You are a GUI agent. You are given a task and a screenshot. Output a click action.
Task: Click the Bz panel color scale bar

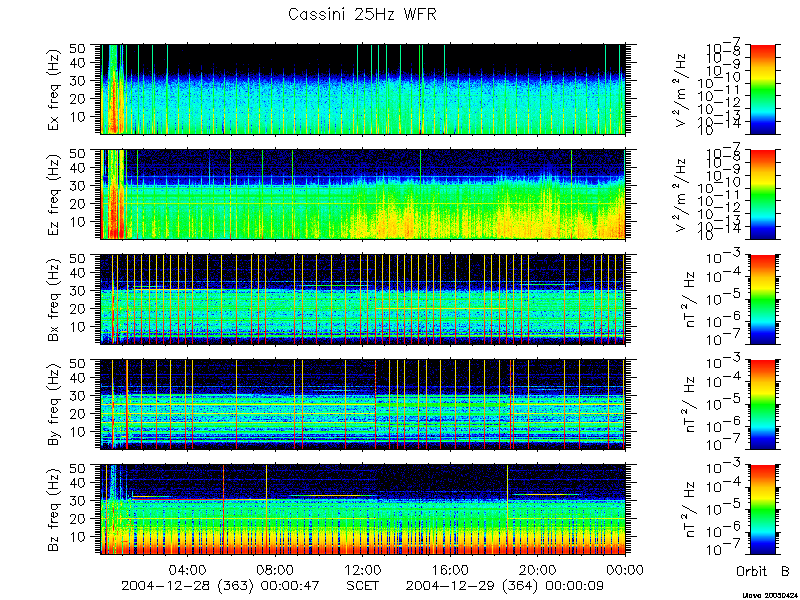point(762,510)
